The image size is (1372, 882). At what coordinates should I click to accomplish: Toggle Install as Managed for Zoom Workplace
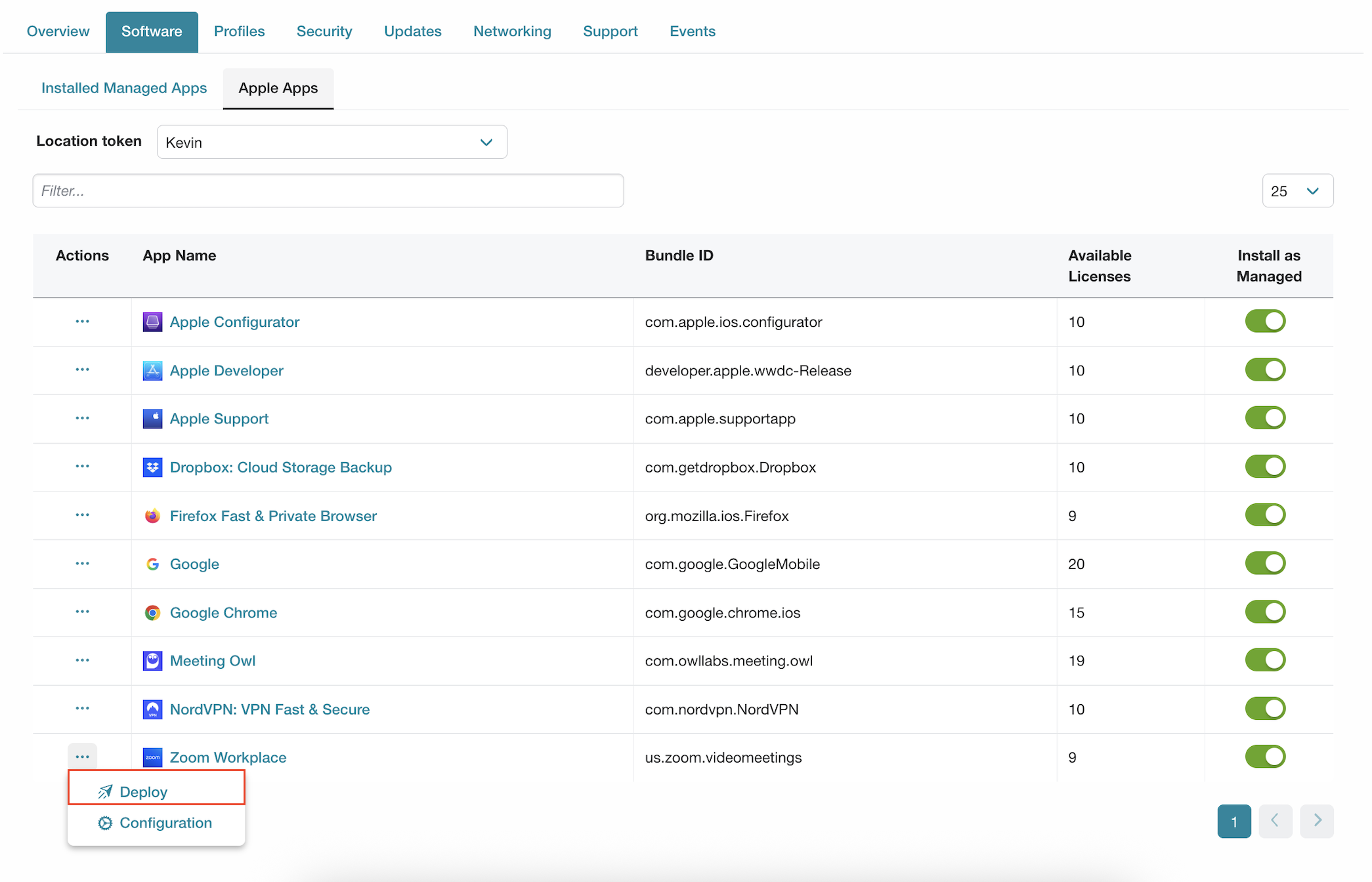click(1265, 757)
